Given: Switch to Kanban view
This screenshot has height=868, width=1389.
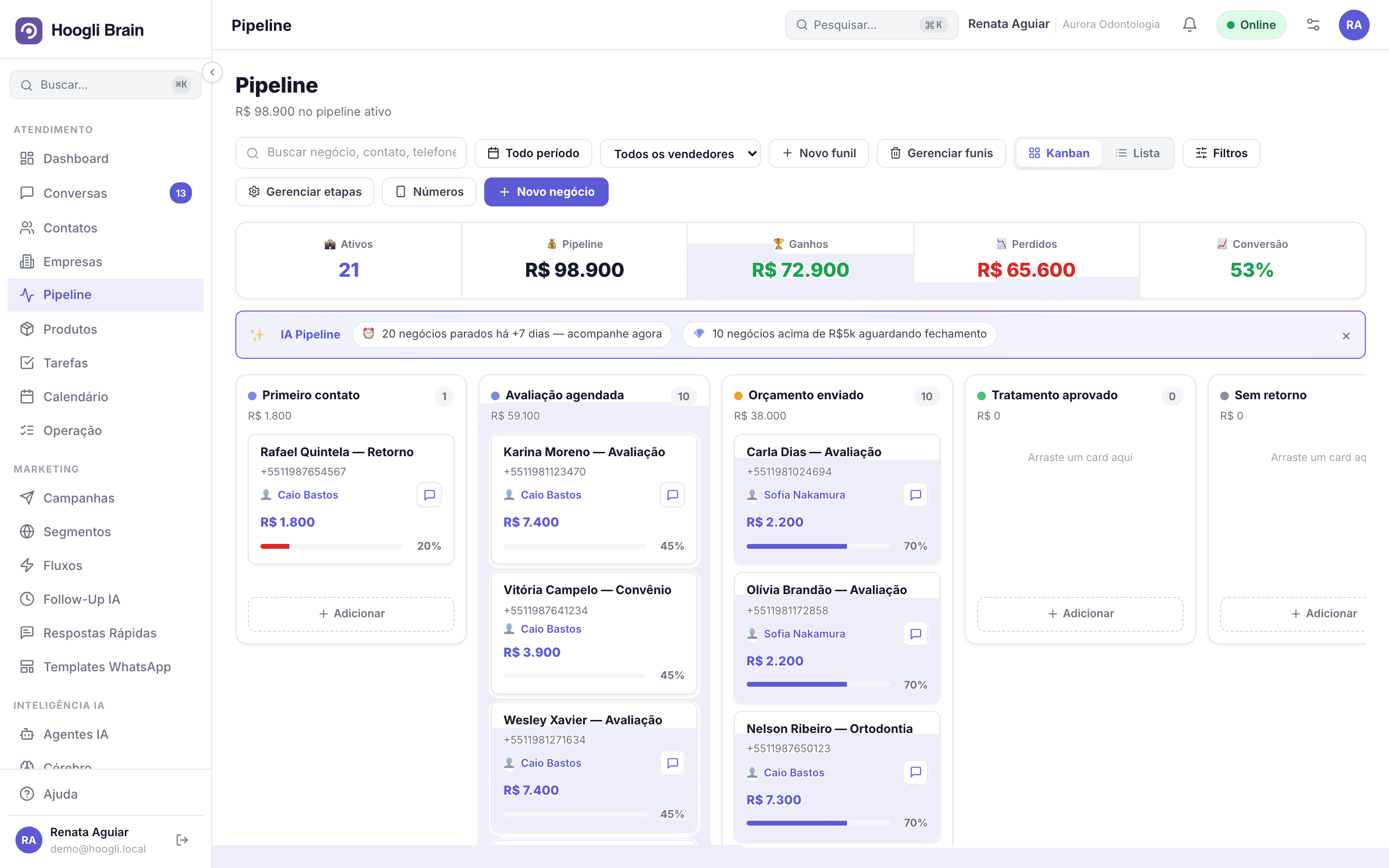Looking at the screenshot, I should pos(1059,153).
